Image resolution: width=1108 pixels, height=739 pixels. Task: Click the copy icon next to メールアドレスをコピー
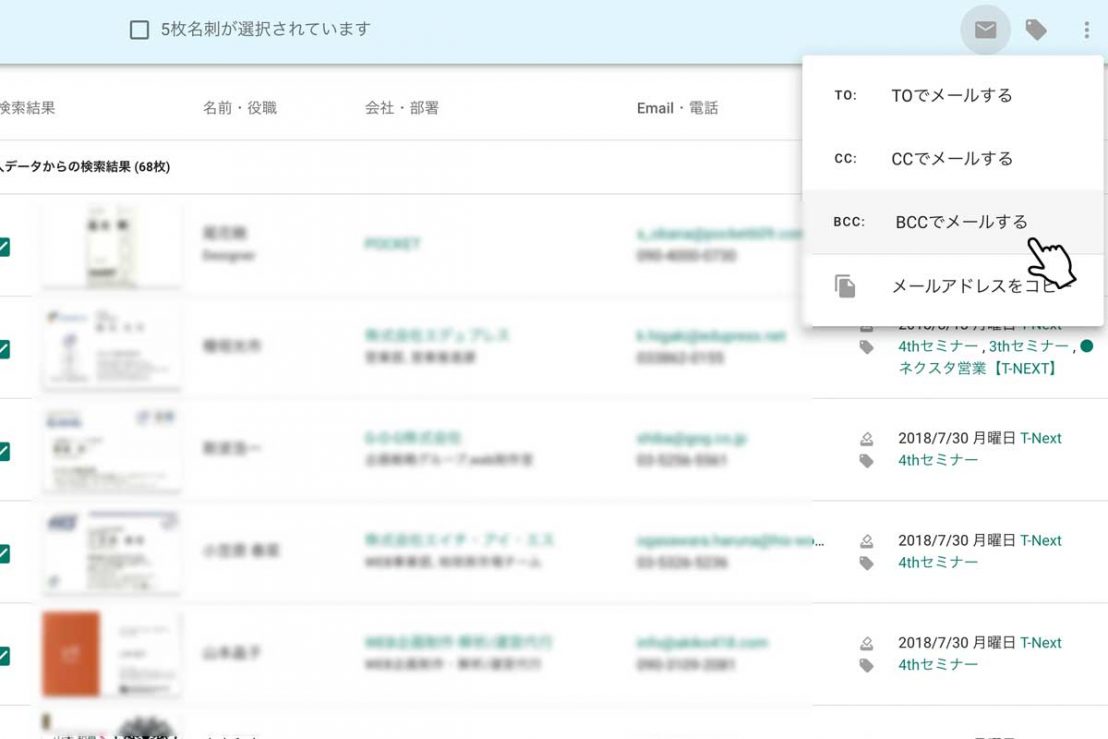[846, 287]
